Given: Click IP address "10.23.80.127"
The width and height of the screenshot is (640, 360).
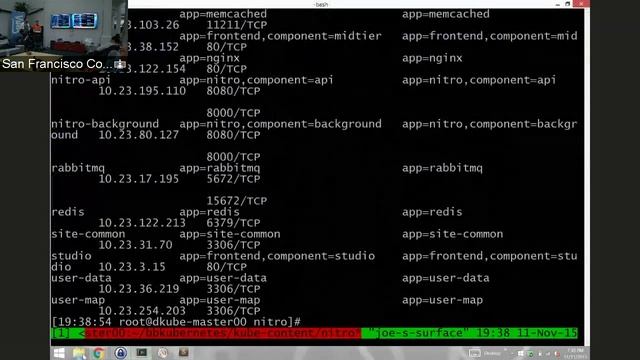Looking at the screenshot, I should pyautogui.click(x=139, y=135).
